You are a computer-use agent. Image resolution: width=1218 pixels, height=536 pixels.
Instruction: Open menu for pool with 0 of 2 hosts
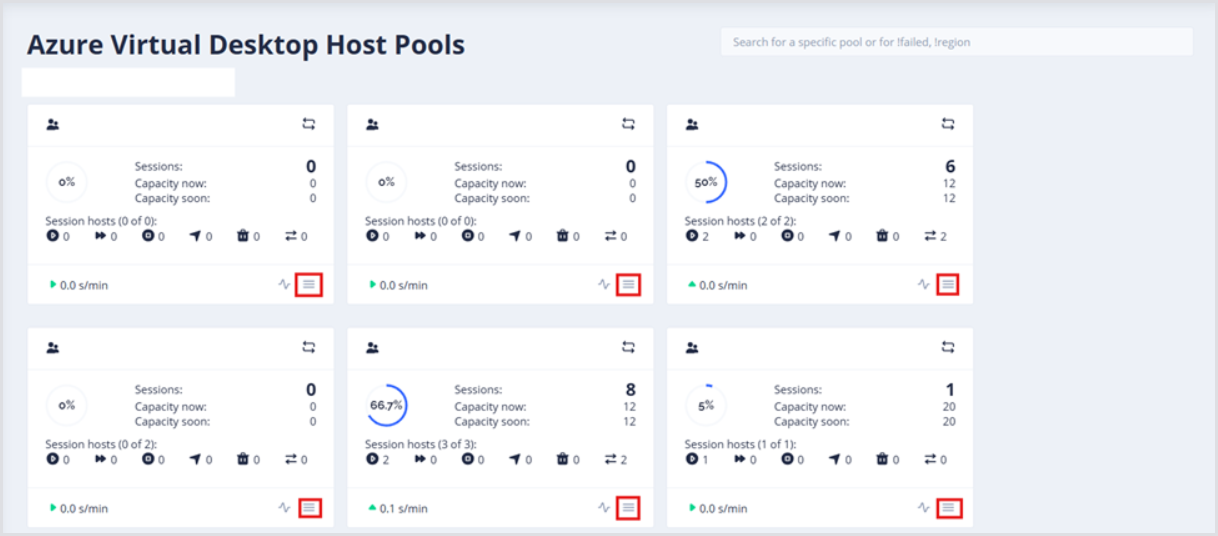(x=309, y=508)
